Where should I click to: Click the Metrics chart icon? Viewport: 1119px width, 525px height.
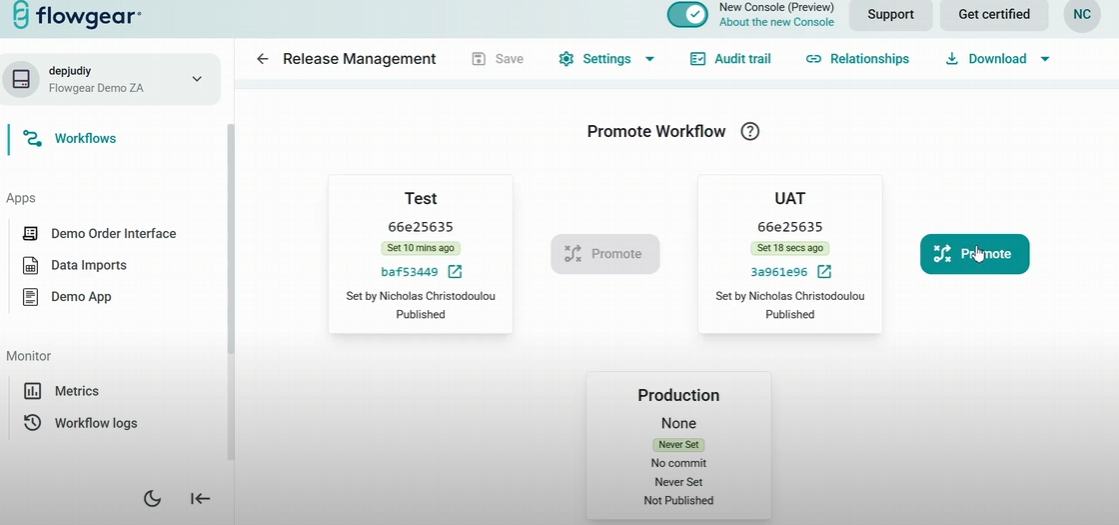tap(32, 391)
